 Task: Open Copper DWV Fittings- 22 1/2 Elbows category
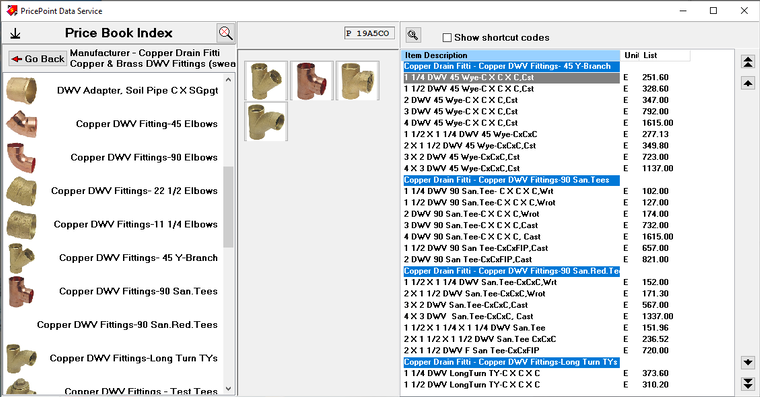pyautogui.click(x=134, y=191)
